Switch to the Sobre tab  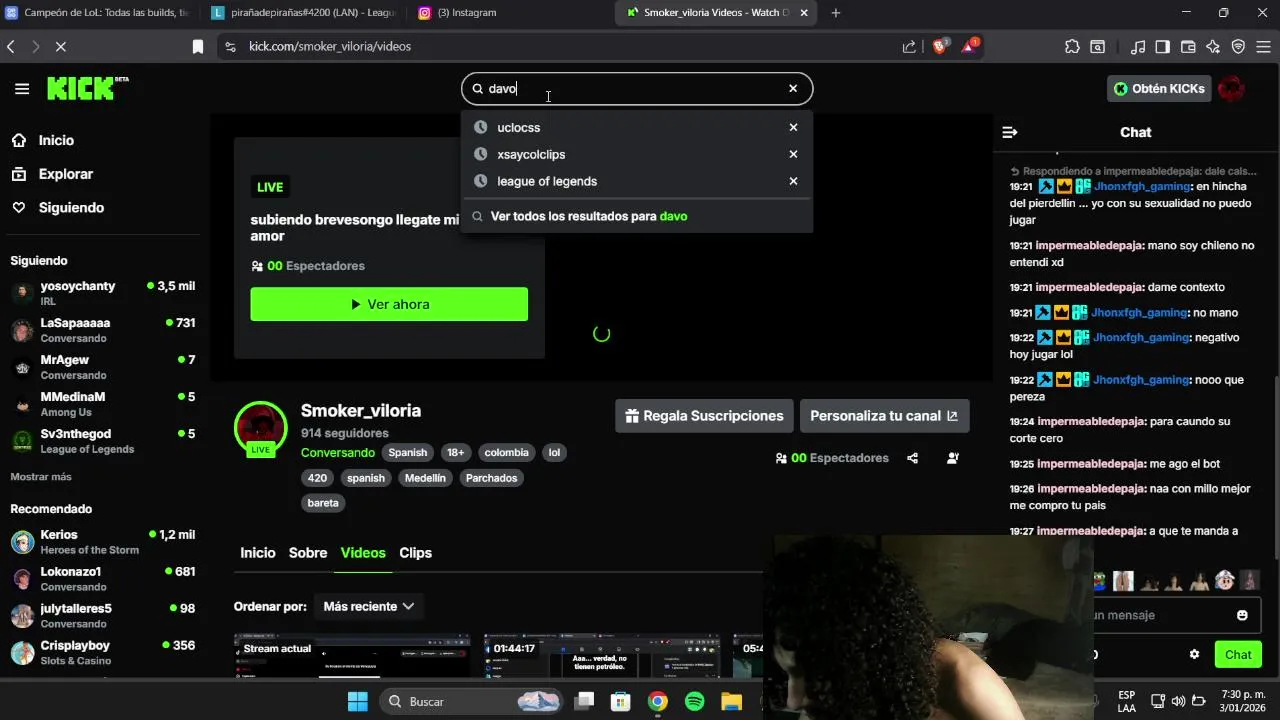pyautogui.click(x=308, y=553)
